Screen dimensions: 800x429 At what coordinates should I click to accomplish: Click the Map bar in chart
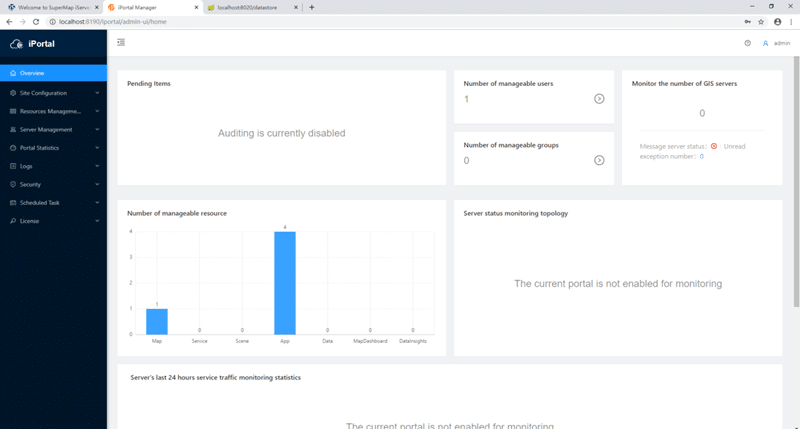click(157, 321)
